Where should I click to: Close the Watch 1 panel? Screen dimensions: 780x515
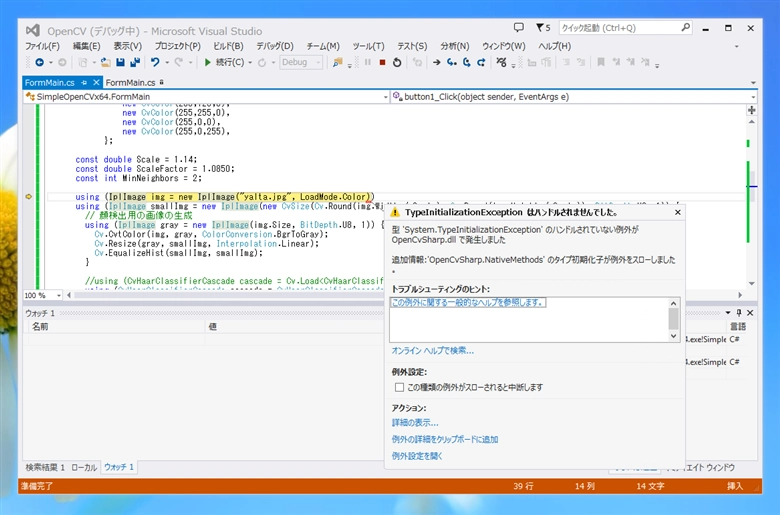pyautogui.click(x=750, y=312)
